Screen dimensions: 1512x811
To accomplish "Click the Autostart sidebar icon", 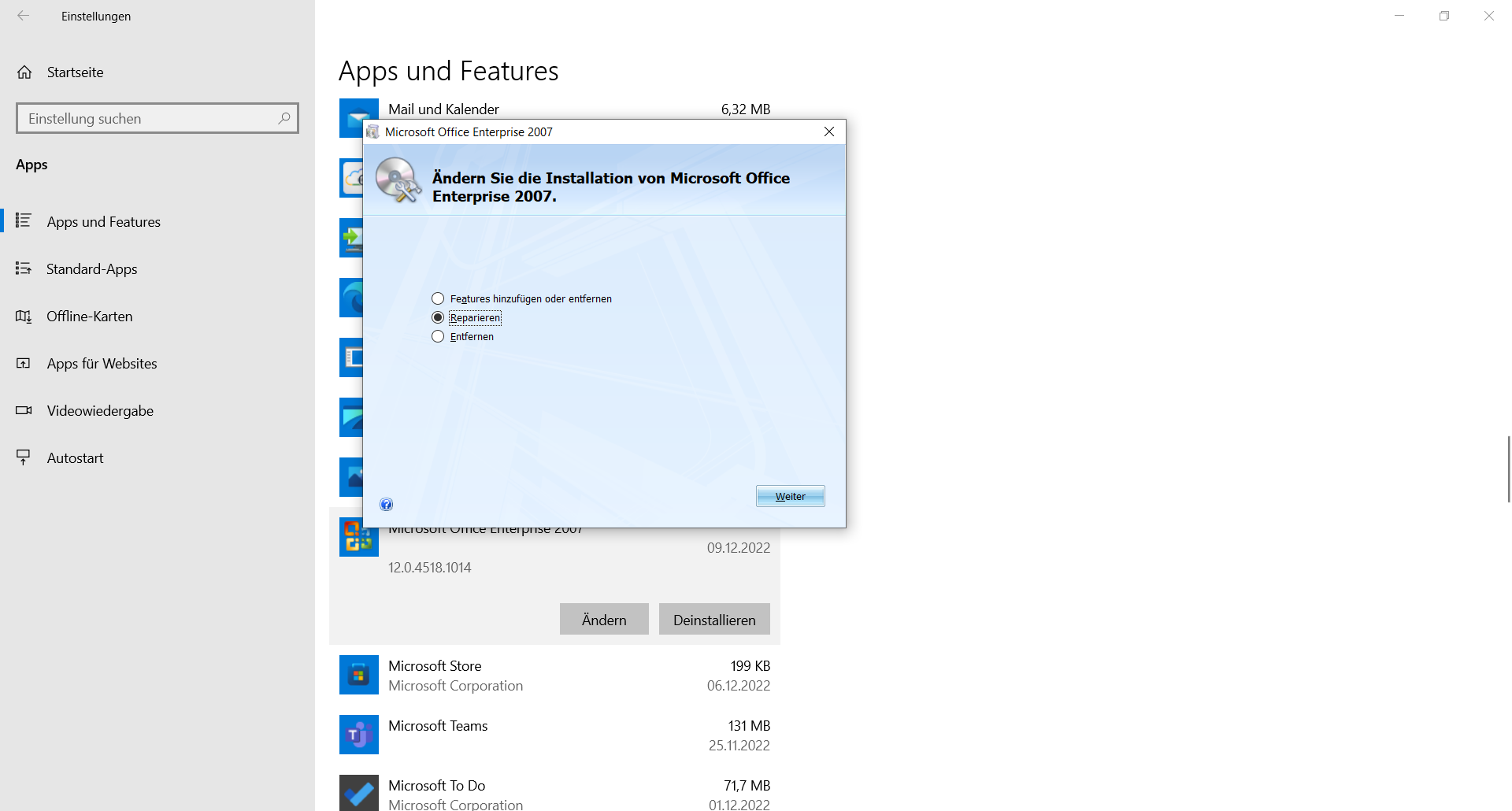I will coord(24,457).
